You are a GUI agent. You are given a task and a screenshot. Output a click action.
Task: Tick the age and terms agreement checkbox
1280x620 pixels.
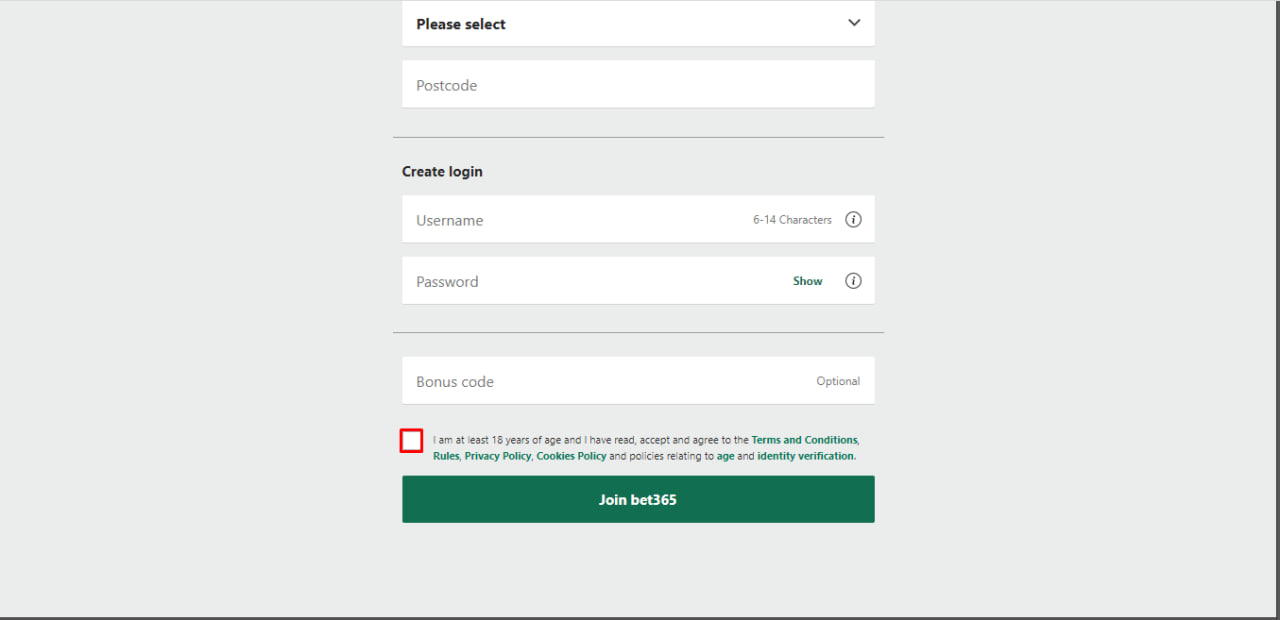point(411,440)
